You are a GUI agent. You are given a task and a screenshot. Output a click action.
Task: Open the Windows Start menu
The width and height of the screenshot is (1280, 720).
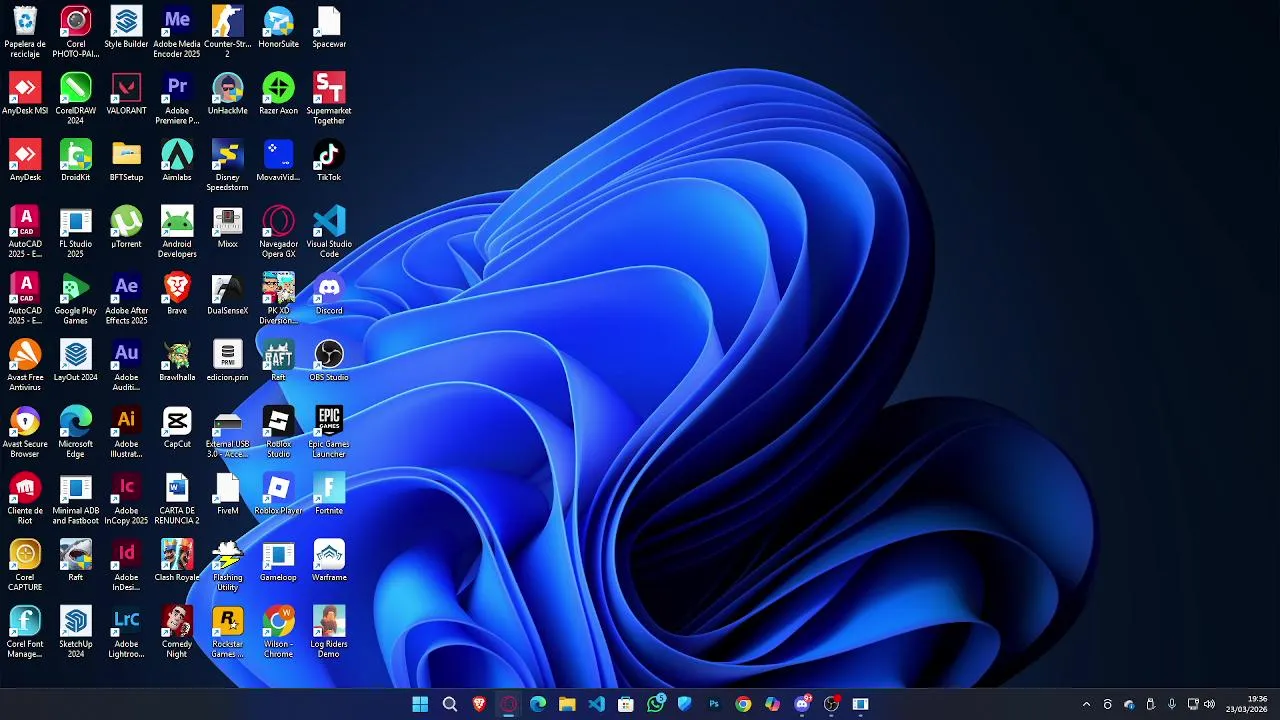[x=420, y=704]
